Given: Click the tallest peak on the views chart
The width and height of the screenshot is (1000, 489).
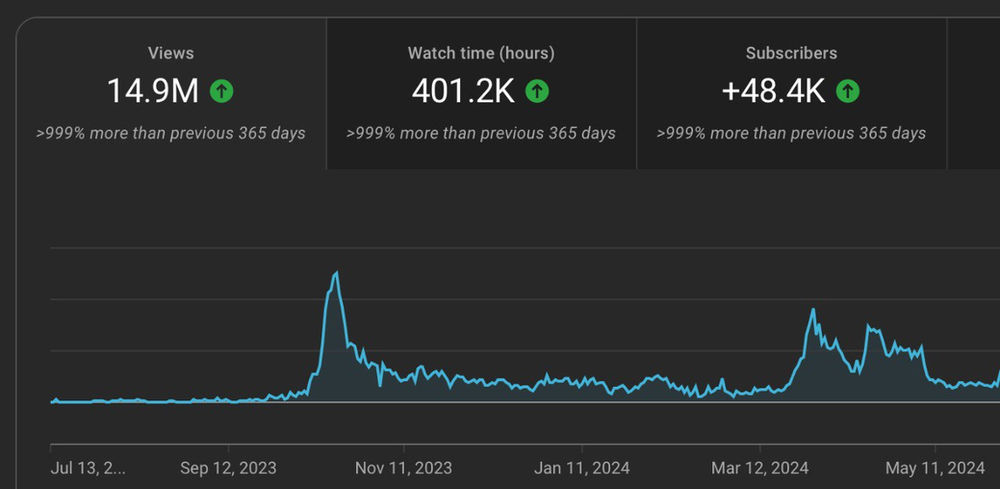Looking at the screenshot, I should [336, 274].
